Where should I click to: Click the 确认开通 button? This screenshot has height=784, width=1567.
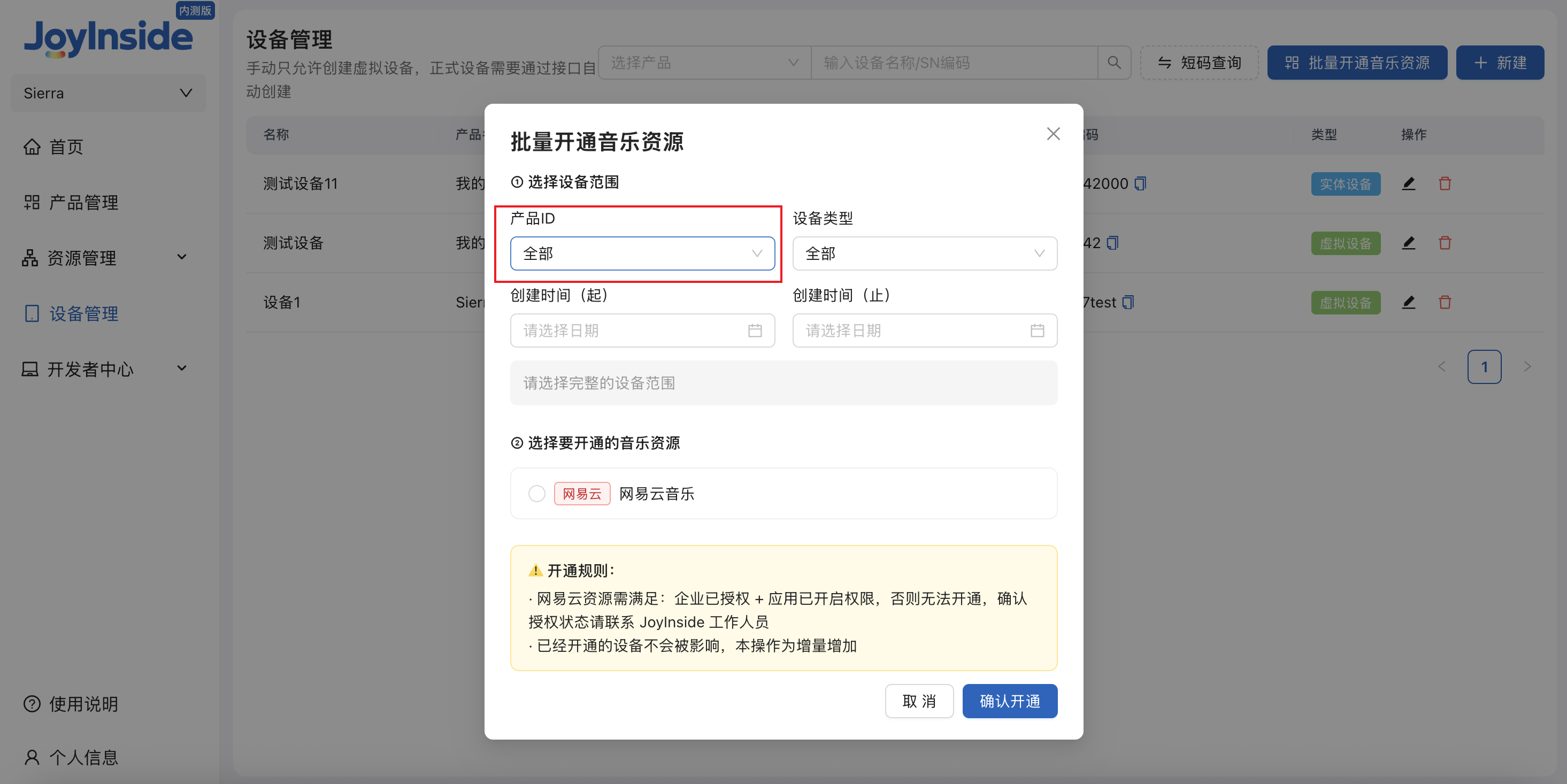1010,701
